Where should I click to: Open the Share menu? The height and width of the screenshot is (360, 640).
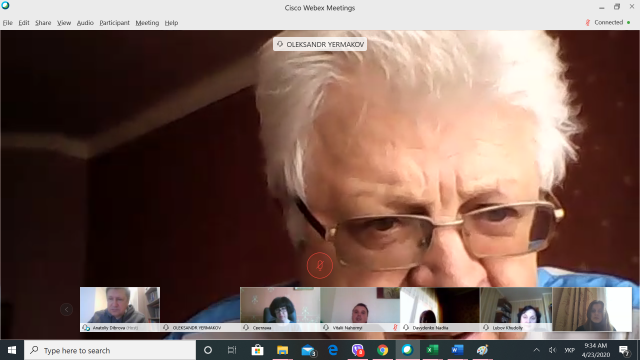43,23
